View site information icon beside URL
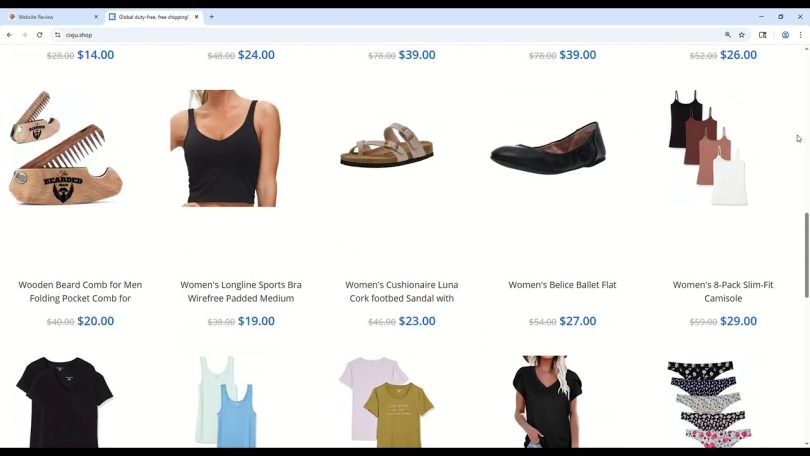810x456 pixels. pyautogui.click(x=57, y=35)
